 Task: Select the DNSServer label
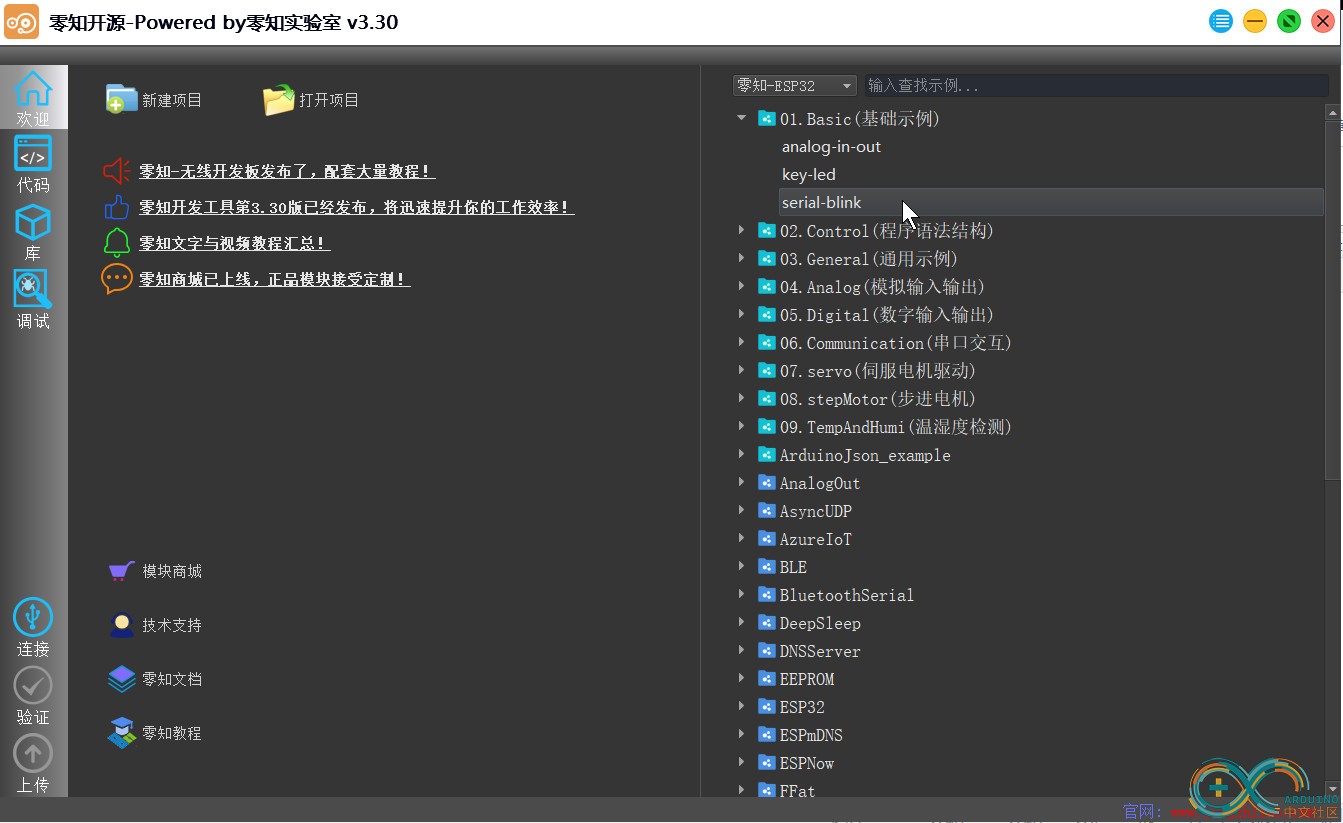pos(820,651)
